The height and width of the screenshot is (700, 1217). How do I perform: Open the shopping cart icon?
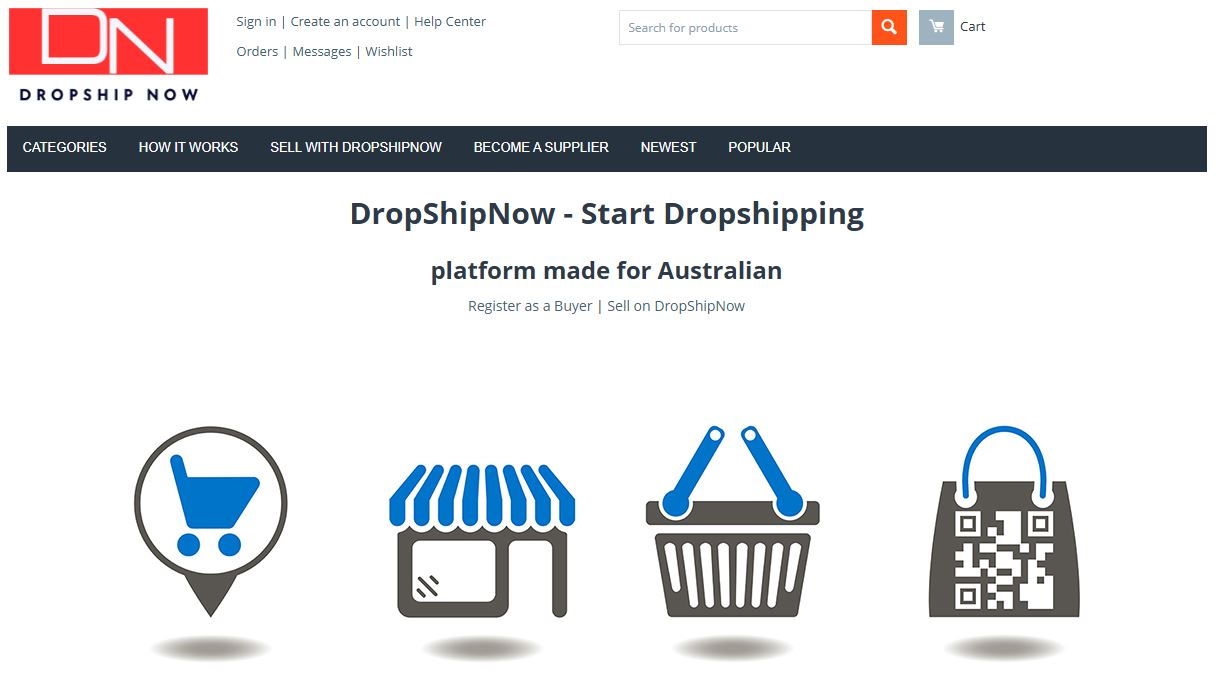936,27
